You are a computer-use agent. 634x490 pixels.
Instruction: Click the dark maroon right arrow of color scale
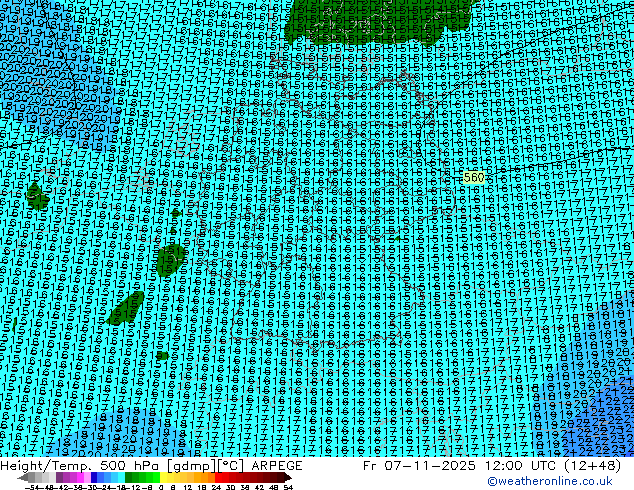[x=287, y=478]
